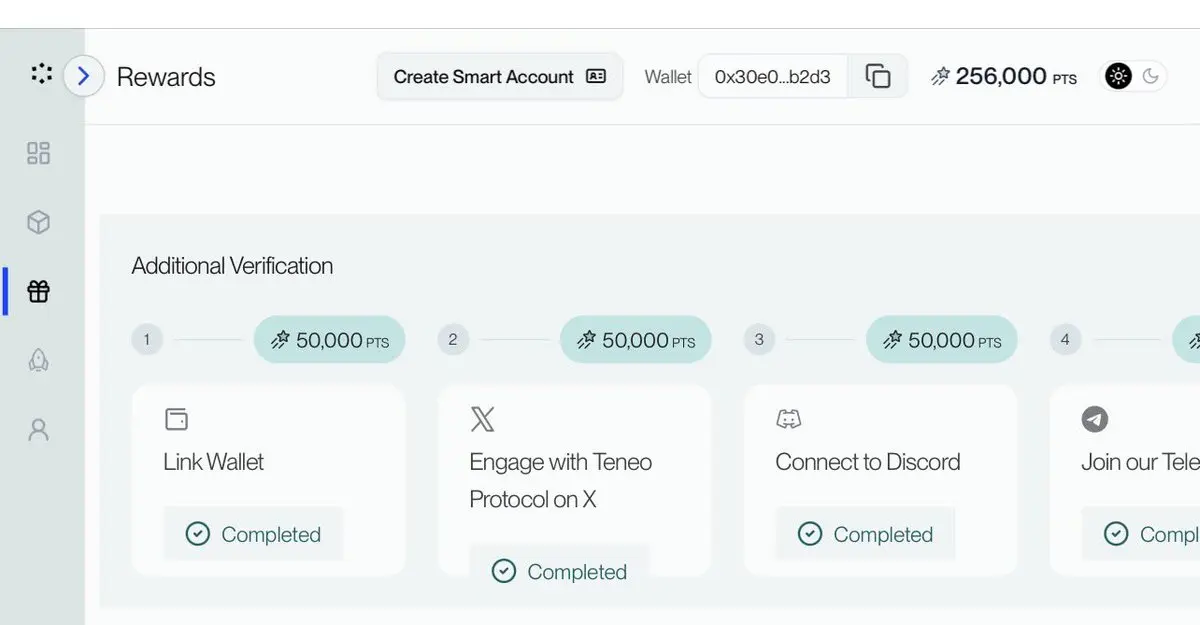Copy the wallet address with copy icon

coord(877,77)
